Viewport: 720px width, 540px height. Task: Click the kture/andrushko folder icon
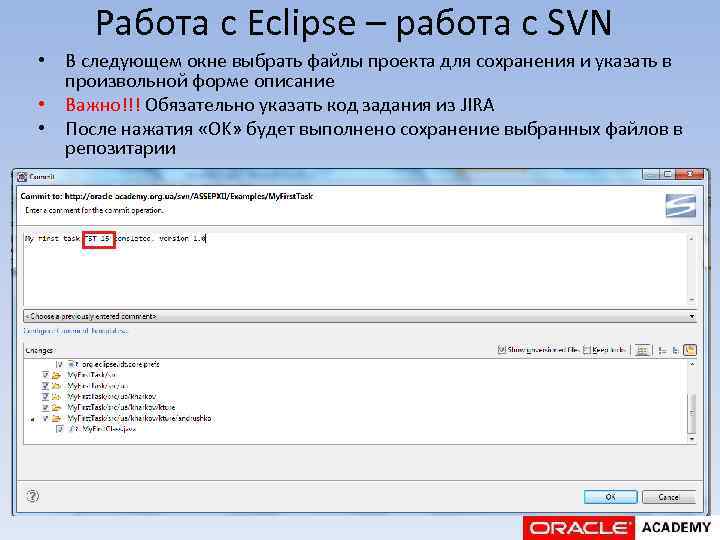coord(56,418)
